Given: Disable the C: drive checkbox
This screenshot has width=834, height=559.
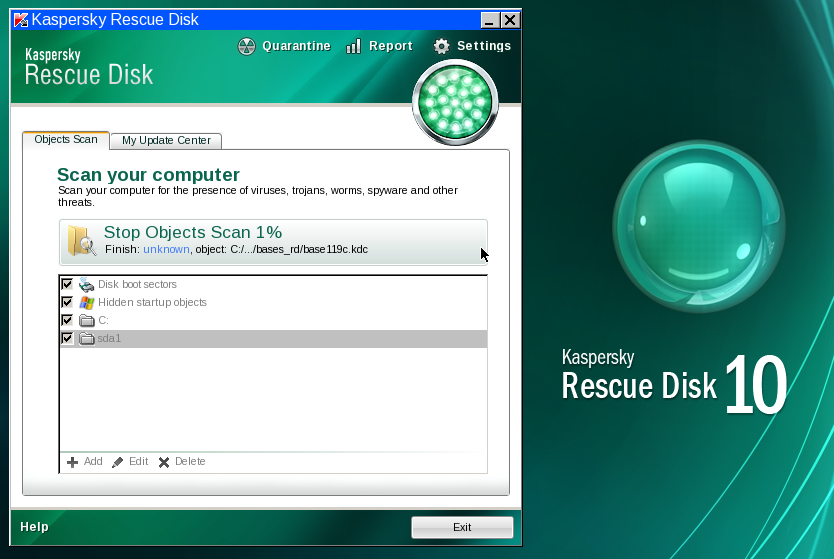Looking at the screenshot, I should coord(67,320).
